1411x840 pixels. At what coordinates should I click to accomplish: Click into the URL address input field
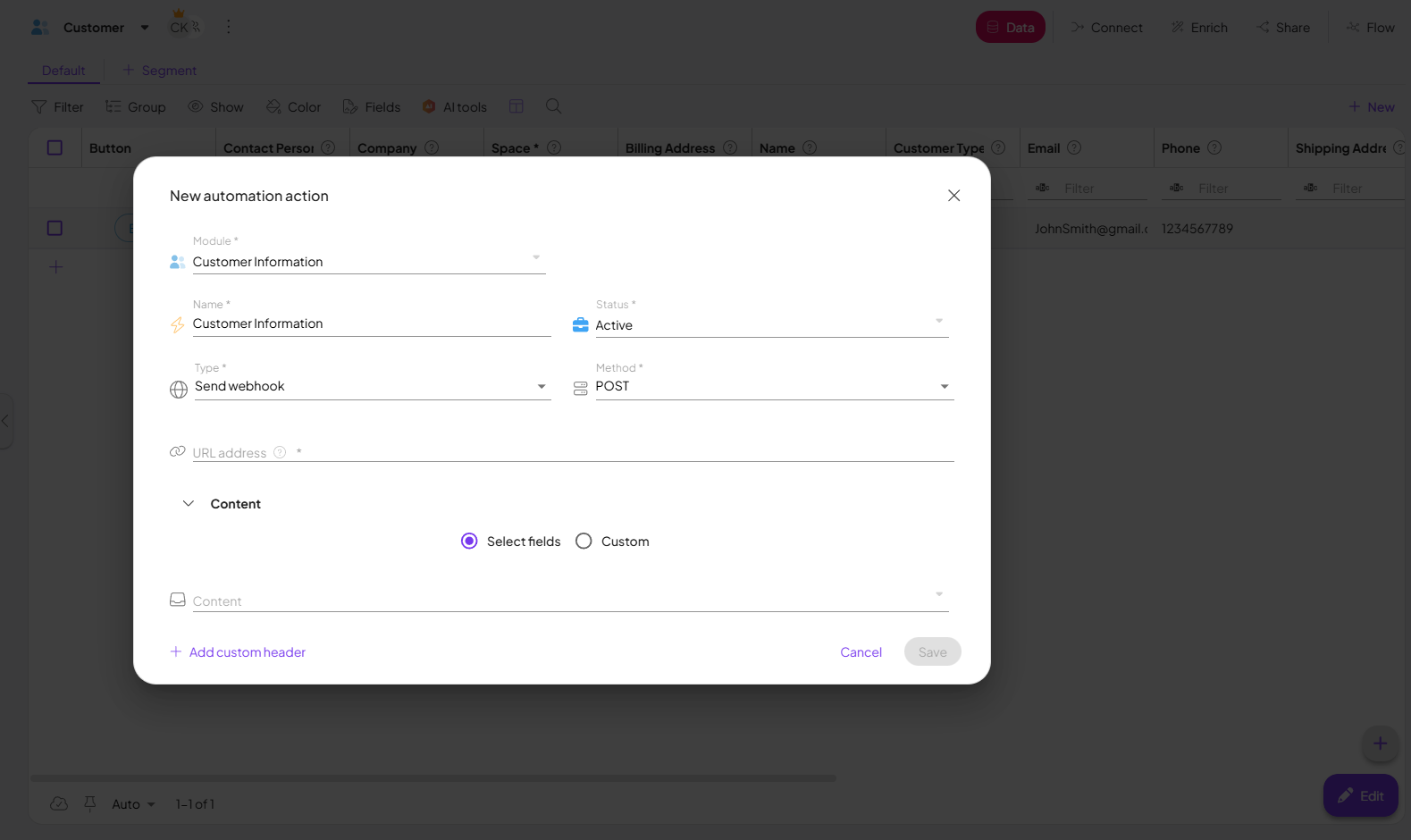[626, 452]
